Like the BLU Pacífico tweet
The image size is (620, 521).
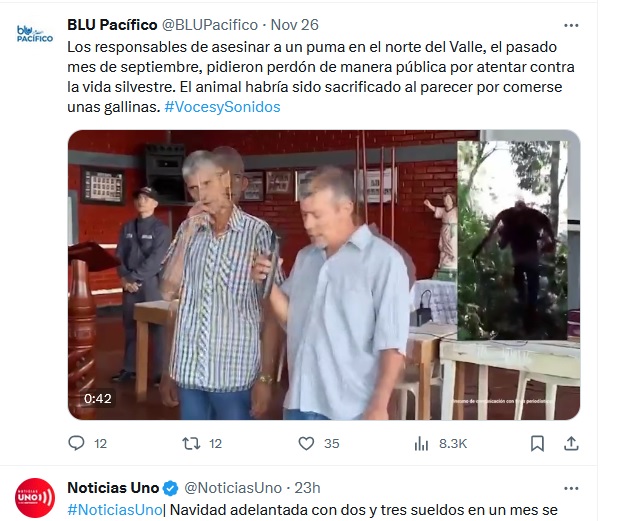306,443
